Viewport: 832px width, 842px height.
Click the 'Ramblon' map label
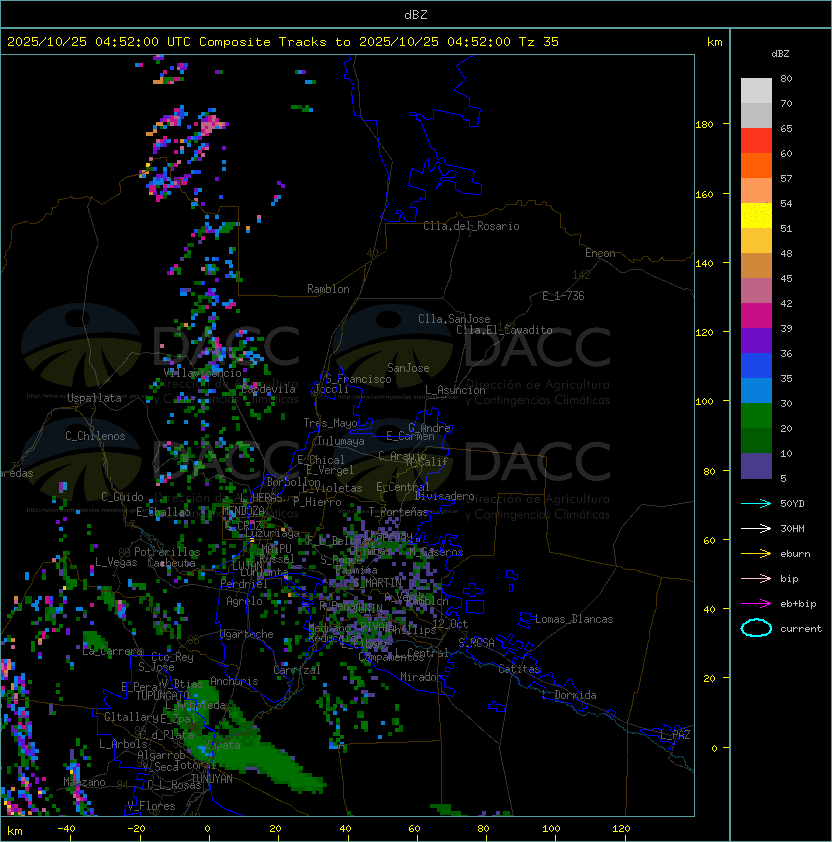(328, 289)
